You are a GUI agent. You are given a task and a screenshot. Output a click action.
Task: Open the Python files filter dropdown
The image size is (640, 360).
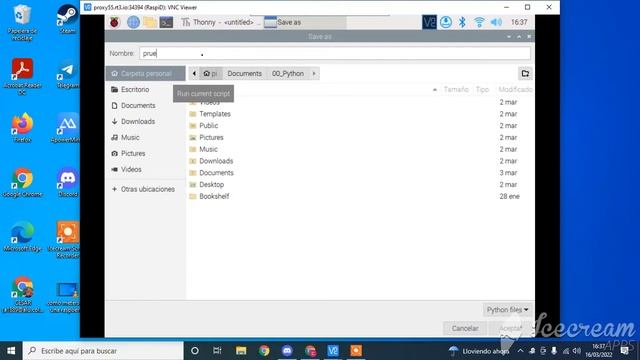[507, 310]
